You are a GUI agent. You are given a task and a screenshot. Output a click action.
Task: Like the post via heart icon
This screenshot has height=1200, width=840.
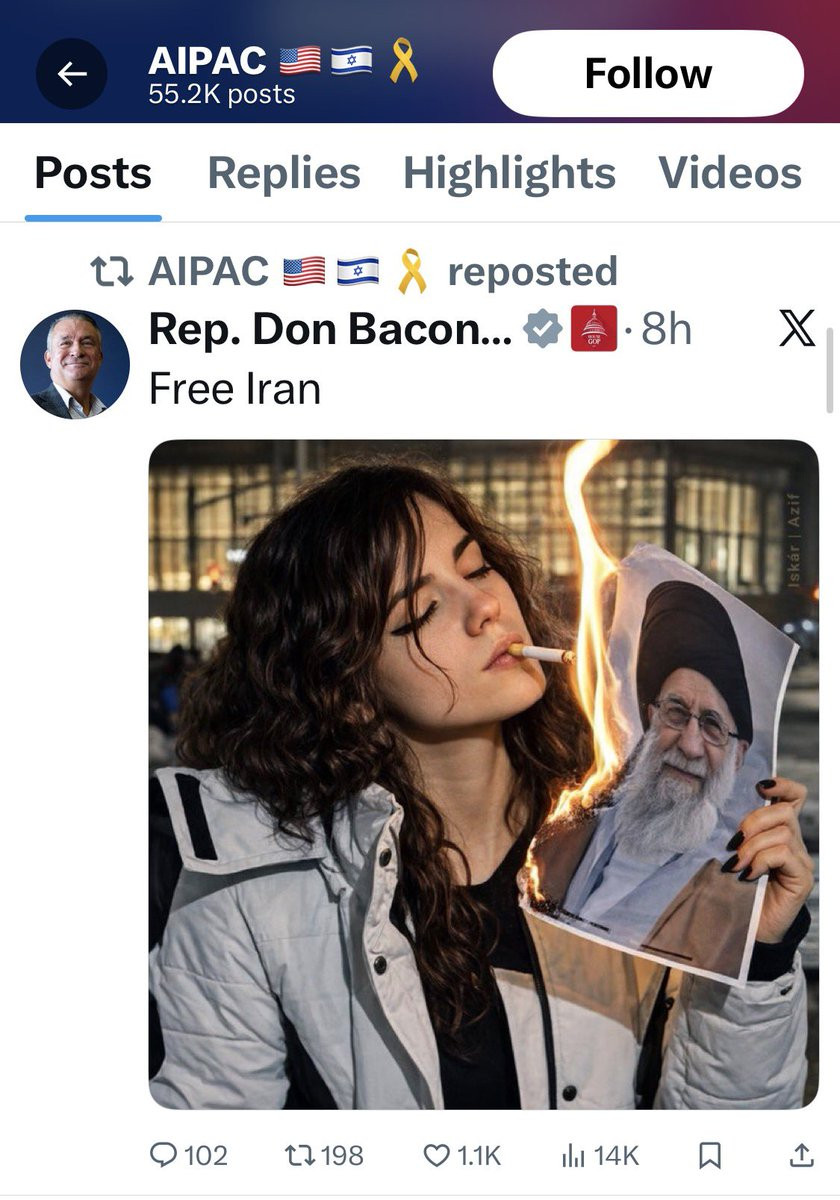pyautogui.click(x=436, y=1156)
